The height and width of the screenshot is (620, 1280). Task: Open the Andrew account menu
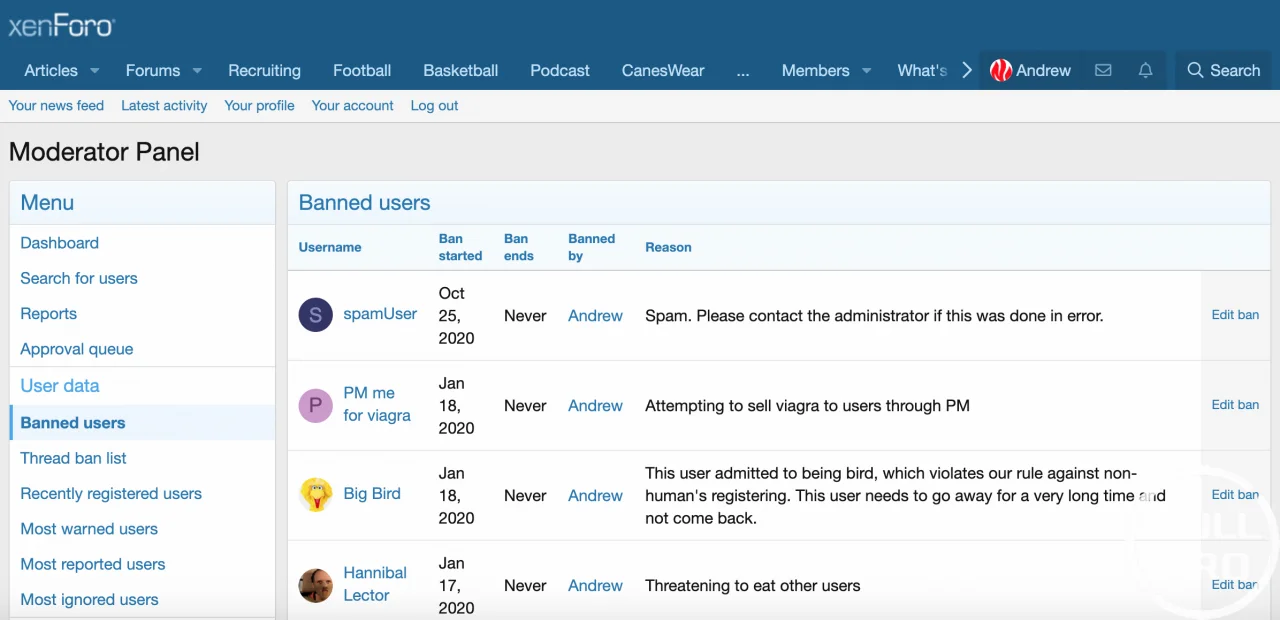(x=1030, y=70)
